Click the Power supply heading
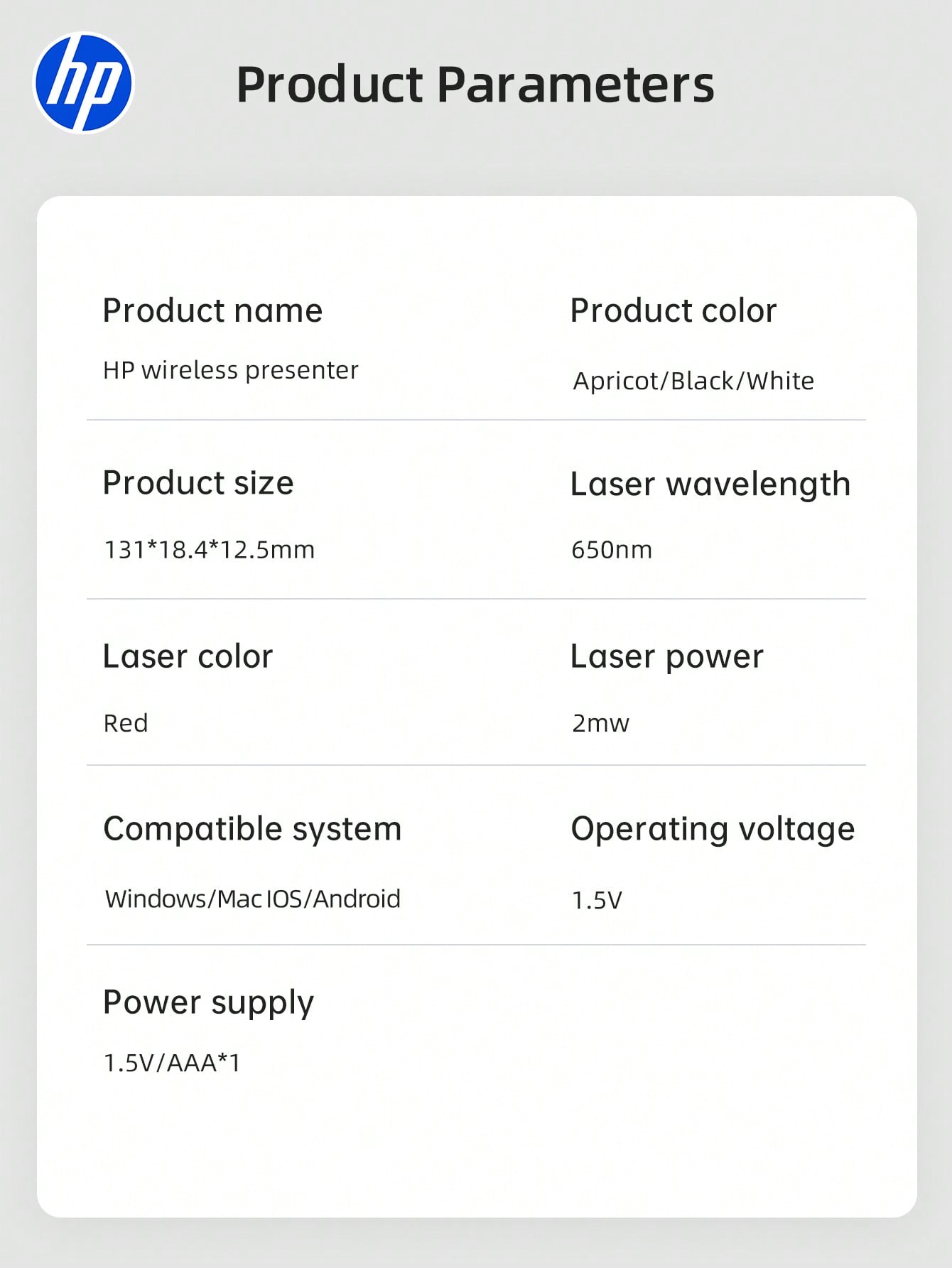The width and height of the screenshot is (952, 1268). (x=208, y=1003)
